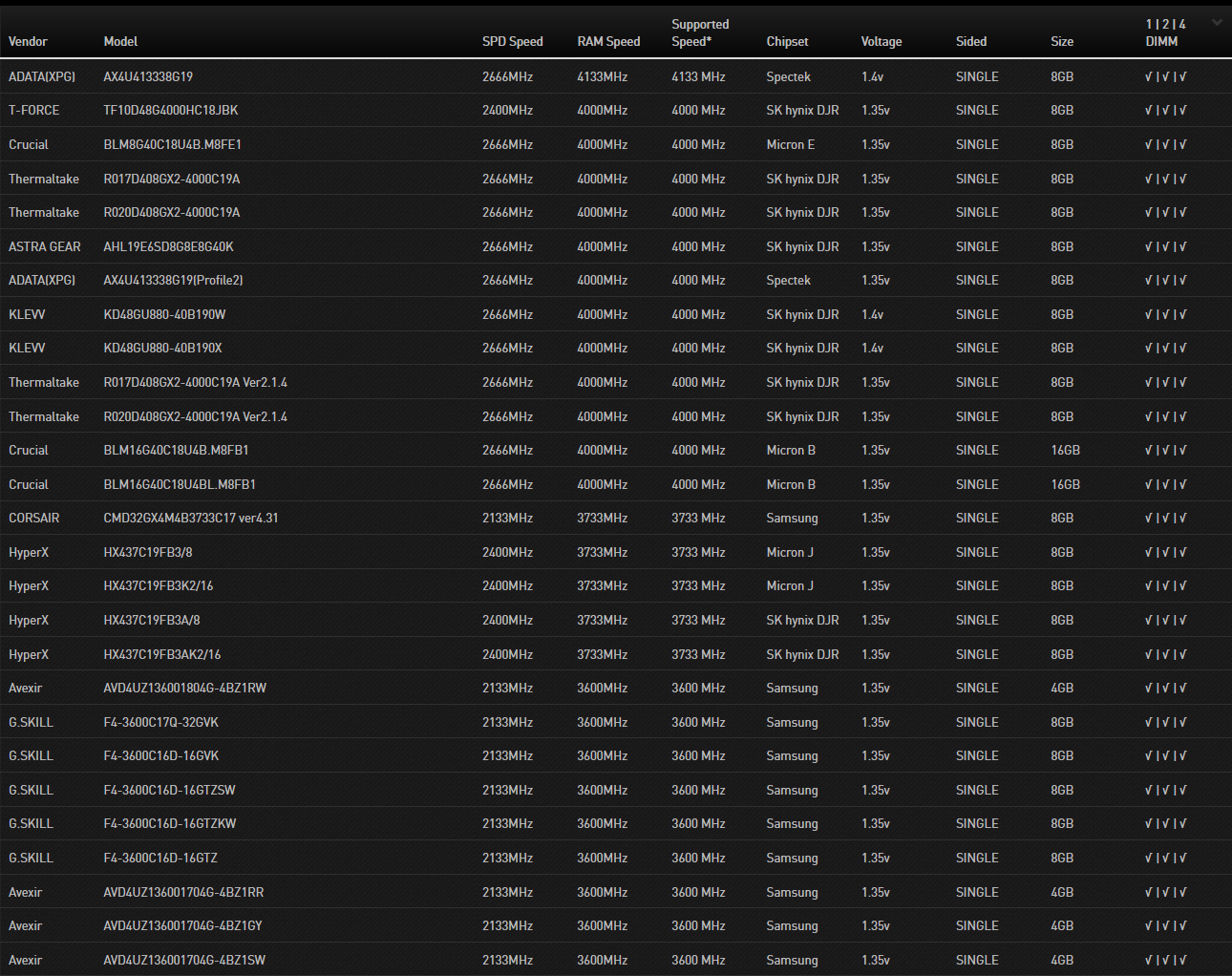The height and width of the screenshot is (976, 1232).
Task: Click model AVD4UZ136001804G-4BZ1RW
Action: (x=185, y=688)
